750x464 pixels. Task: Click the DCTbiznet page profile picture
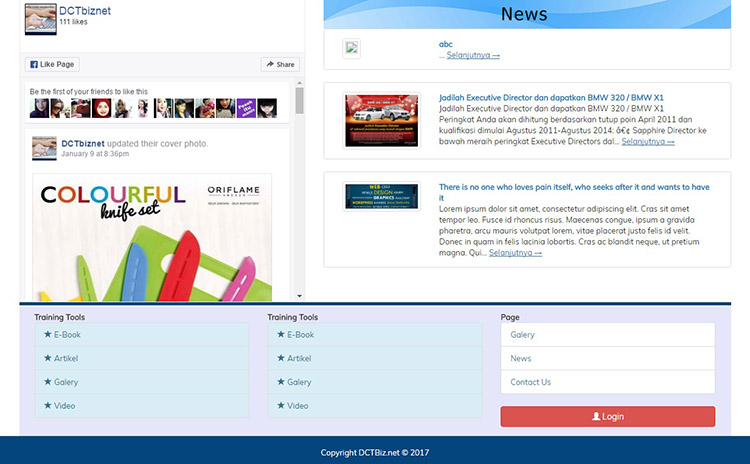click(40, 20)
